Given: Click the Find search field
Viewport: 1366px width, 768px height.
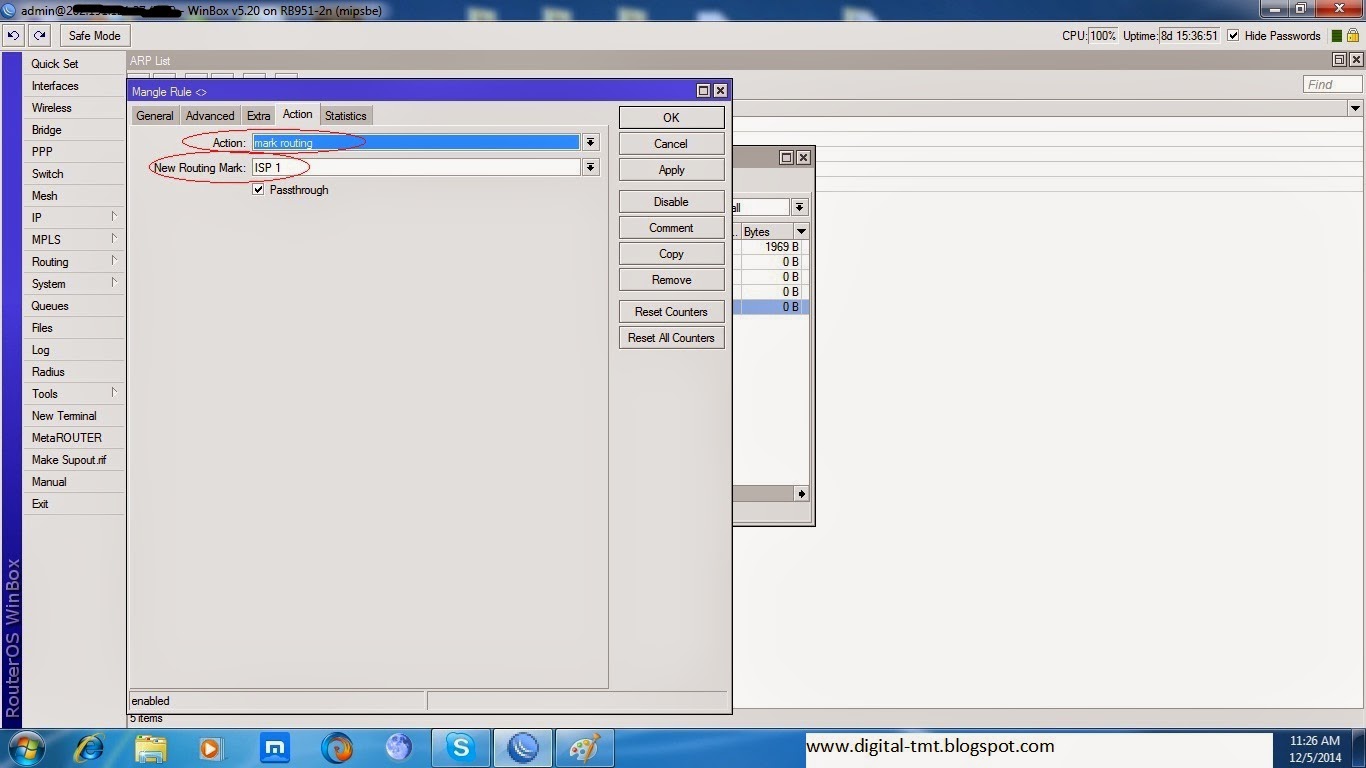Looking at the screenshot, I should pyautogui.click(x=1332, y=85).
